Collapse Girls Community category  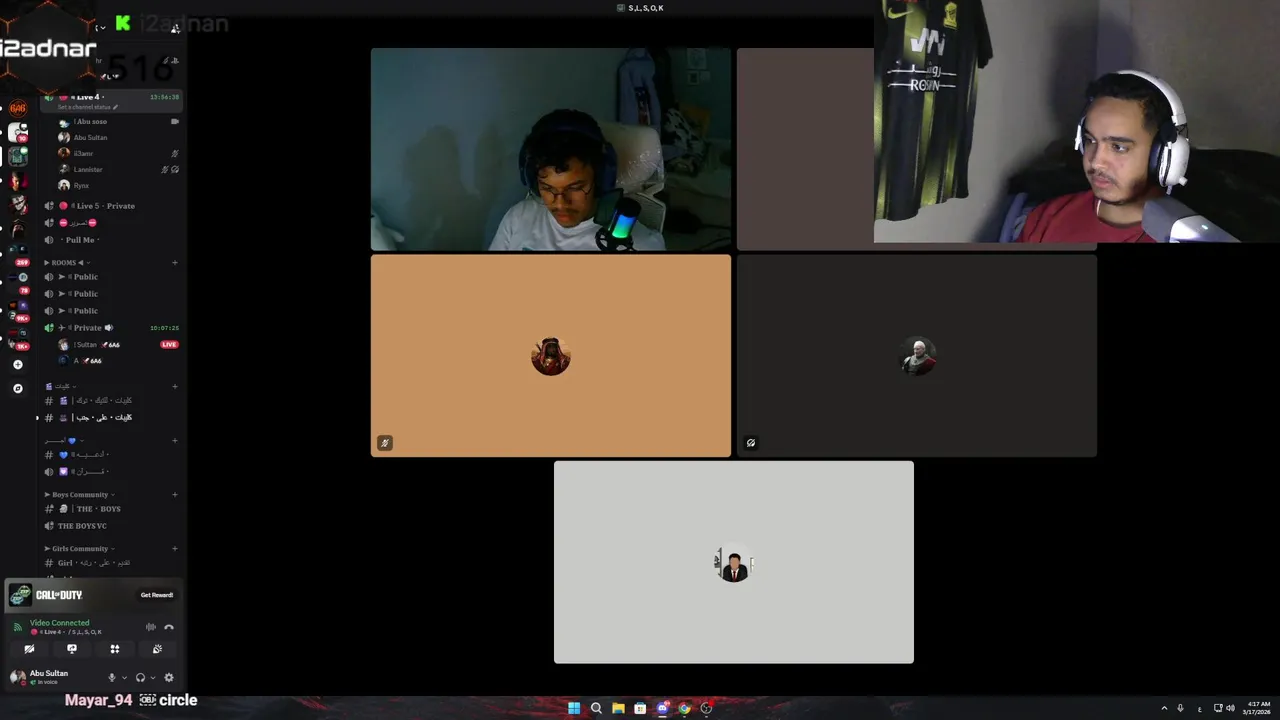pos(79,548)
